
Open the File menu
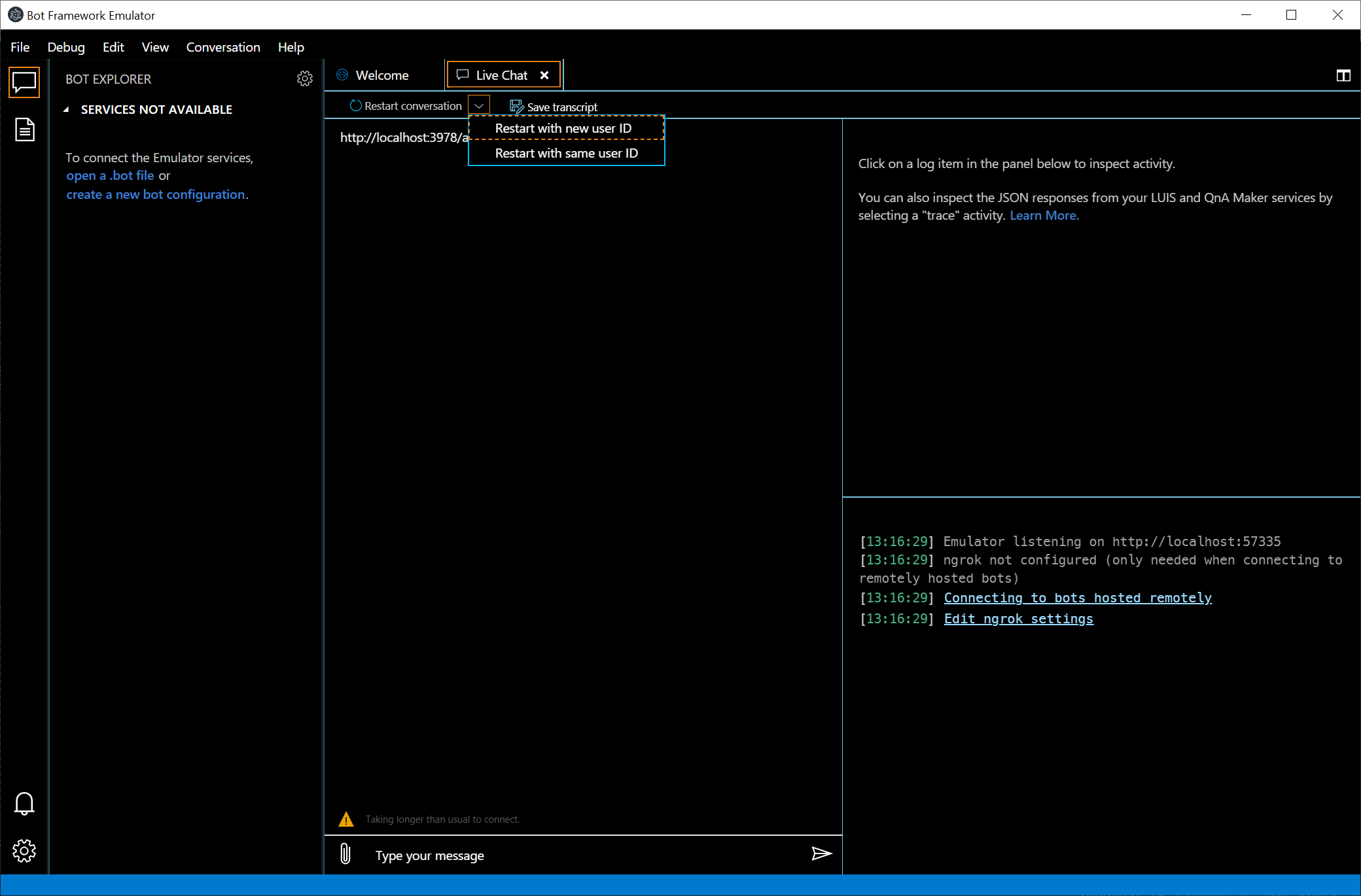20,47
